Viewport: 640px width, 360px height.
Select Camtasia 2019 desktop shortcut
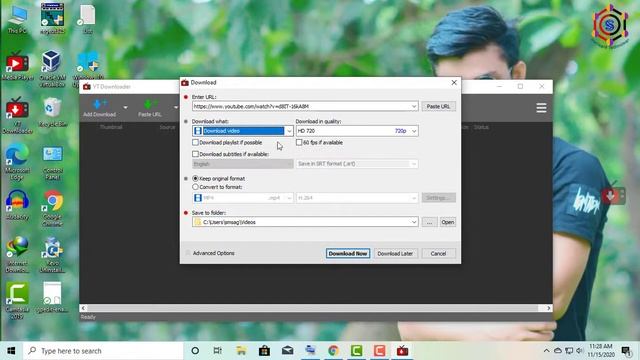(17, 300)
